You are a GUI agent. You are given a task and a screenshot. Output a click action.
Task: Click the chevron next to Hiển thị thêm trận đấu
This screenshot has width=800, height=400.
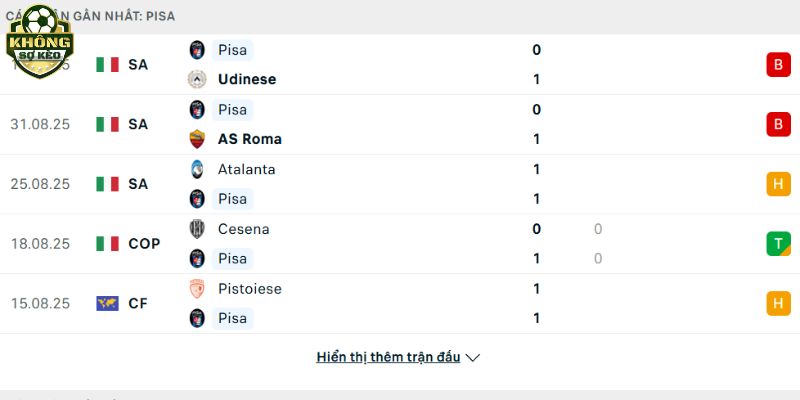(x=472, y=358)
